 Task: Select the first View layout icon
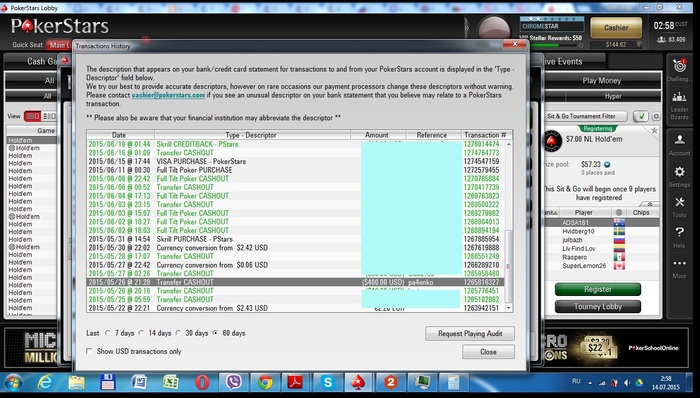pos(32,116)
